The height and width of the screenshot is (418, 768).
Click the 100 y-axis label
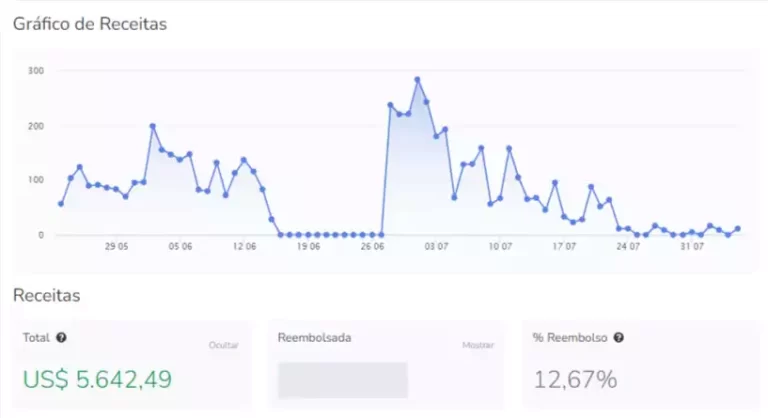coord(36,180)
